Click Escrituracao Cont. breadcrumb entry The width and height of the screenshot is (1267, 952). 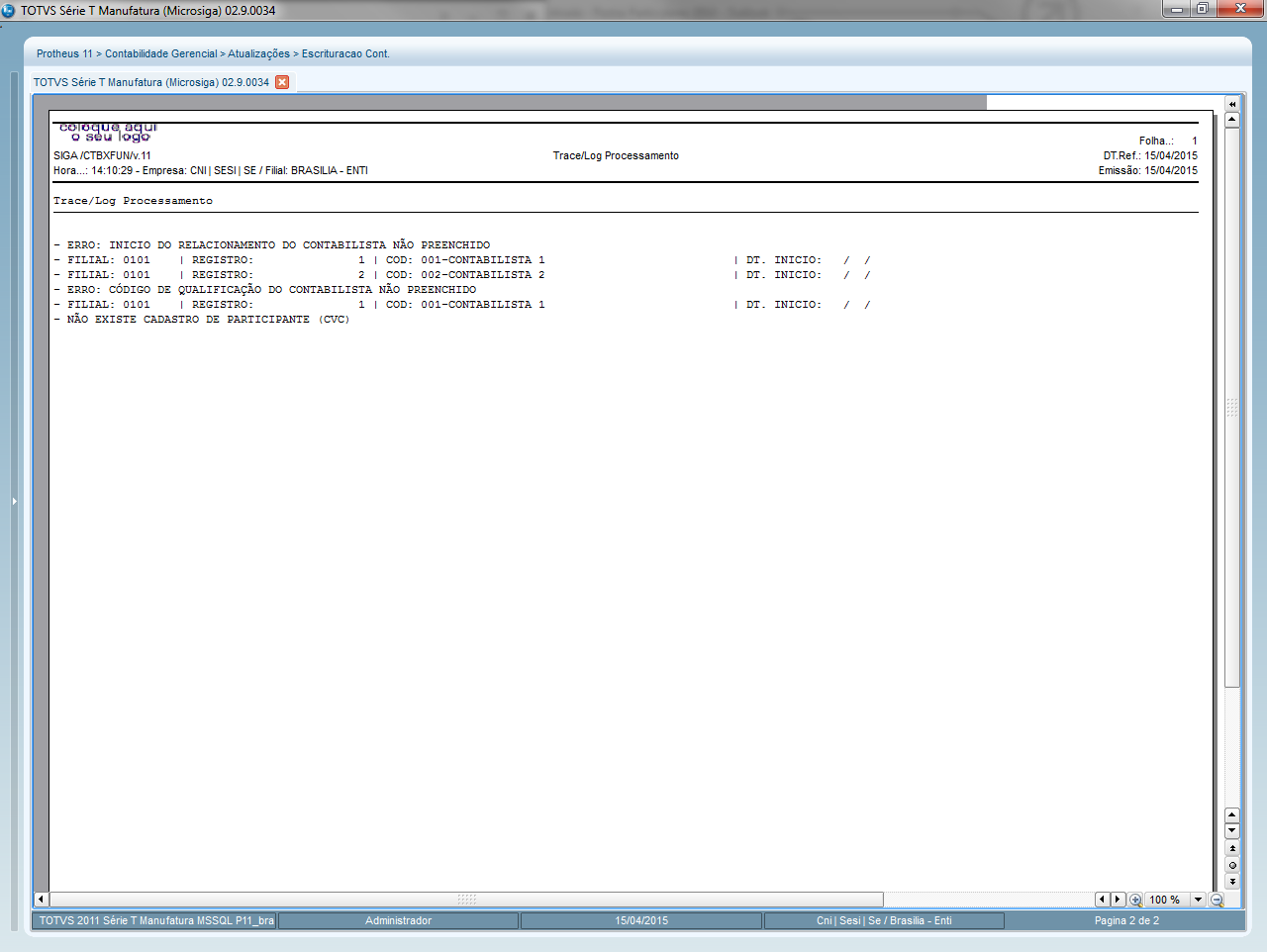coord(345,53)
